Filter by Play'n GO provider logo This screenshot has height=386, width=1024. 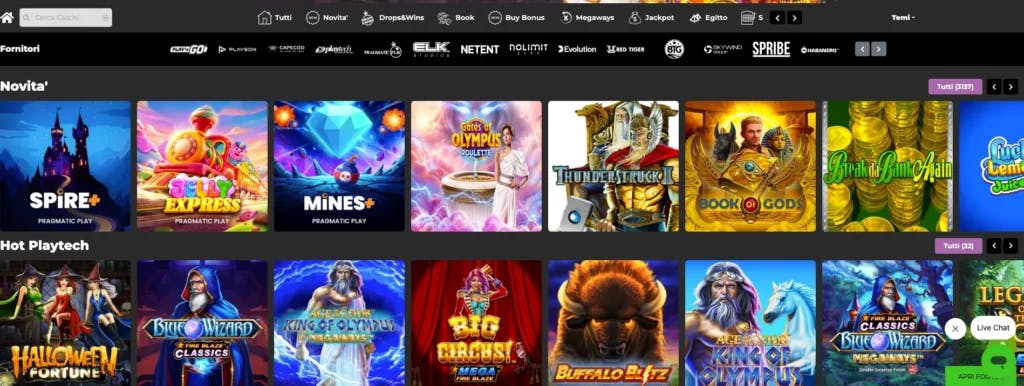(x=189, y=49)
